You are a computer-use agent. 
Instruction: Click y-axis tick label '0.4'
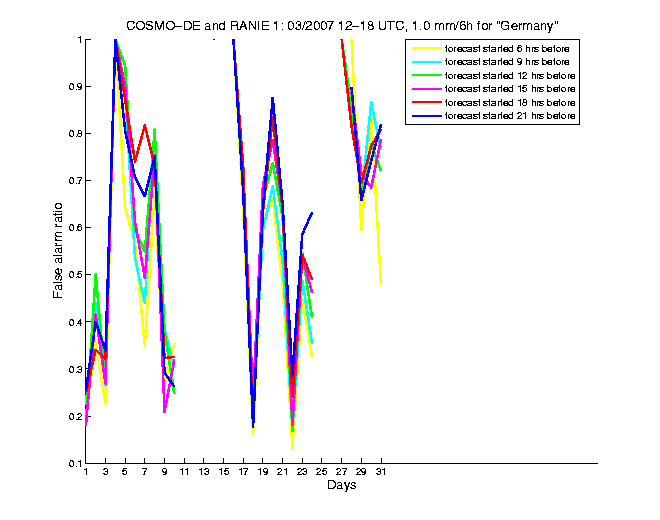pos(75,322)
